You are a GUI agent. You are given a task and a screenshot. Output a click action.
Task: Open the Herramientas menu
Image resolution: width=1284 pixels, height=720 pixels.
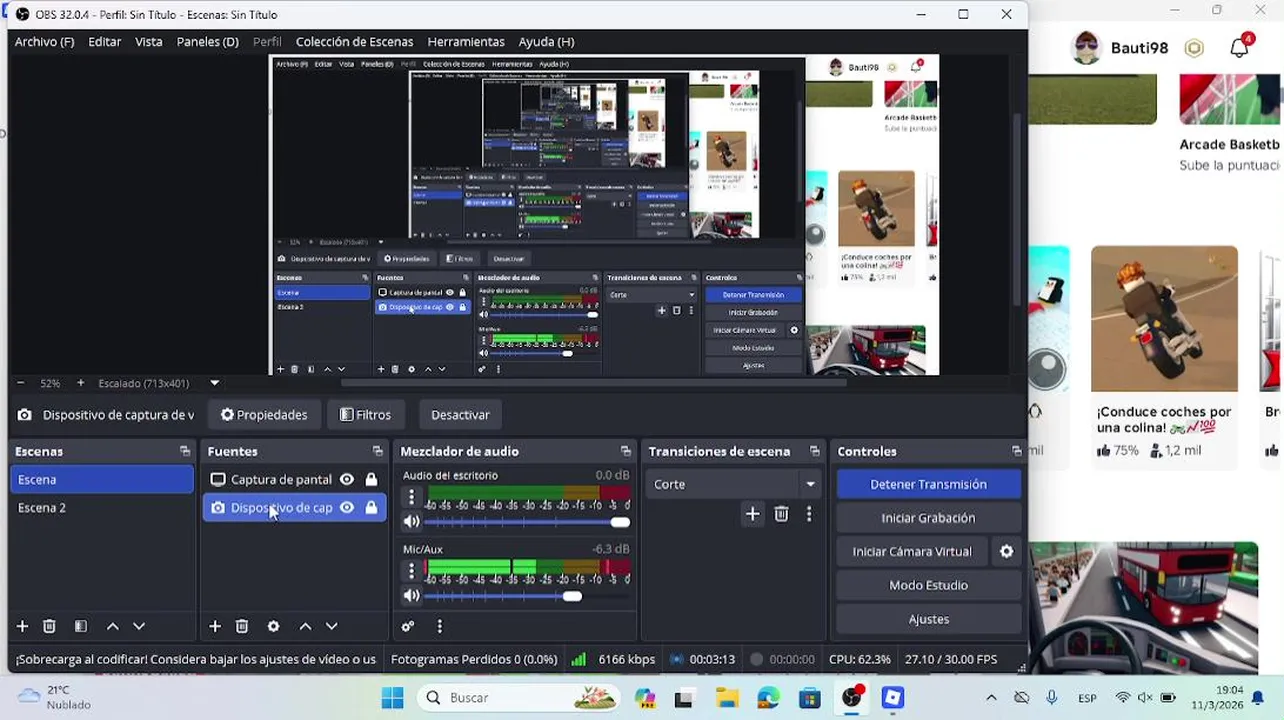click(x=466, y=42)
